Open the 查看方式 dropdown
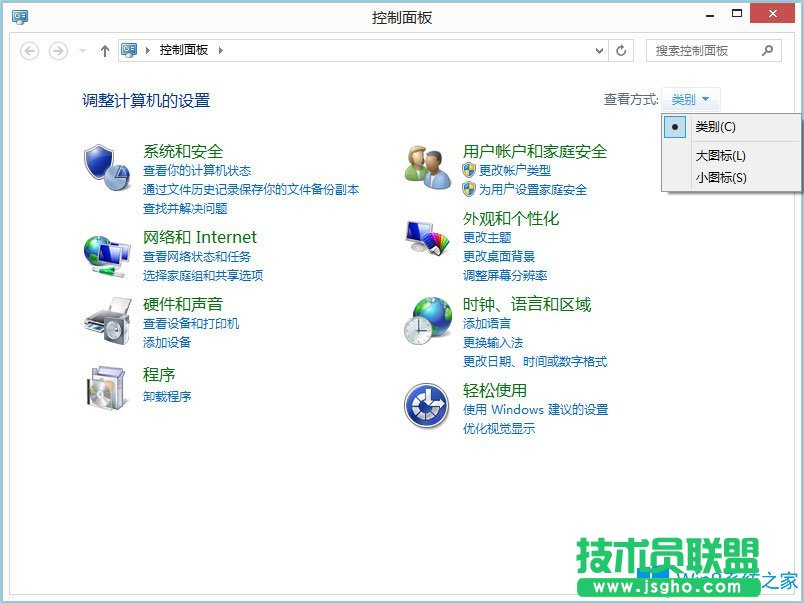Image resolution: width=804 pixels, height=603 pixels. coord(689,99)
